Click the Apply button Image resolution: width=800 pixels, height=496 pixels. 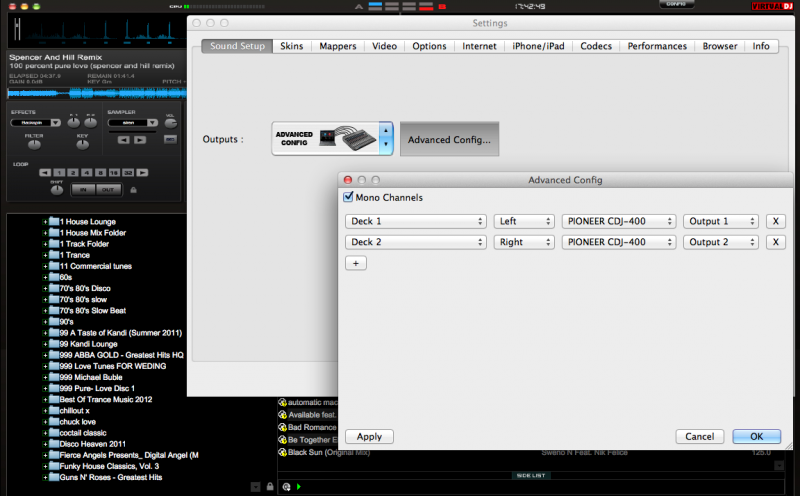click(369, 437)
